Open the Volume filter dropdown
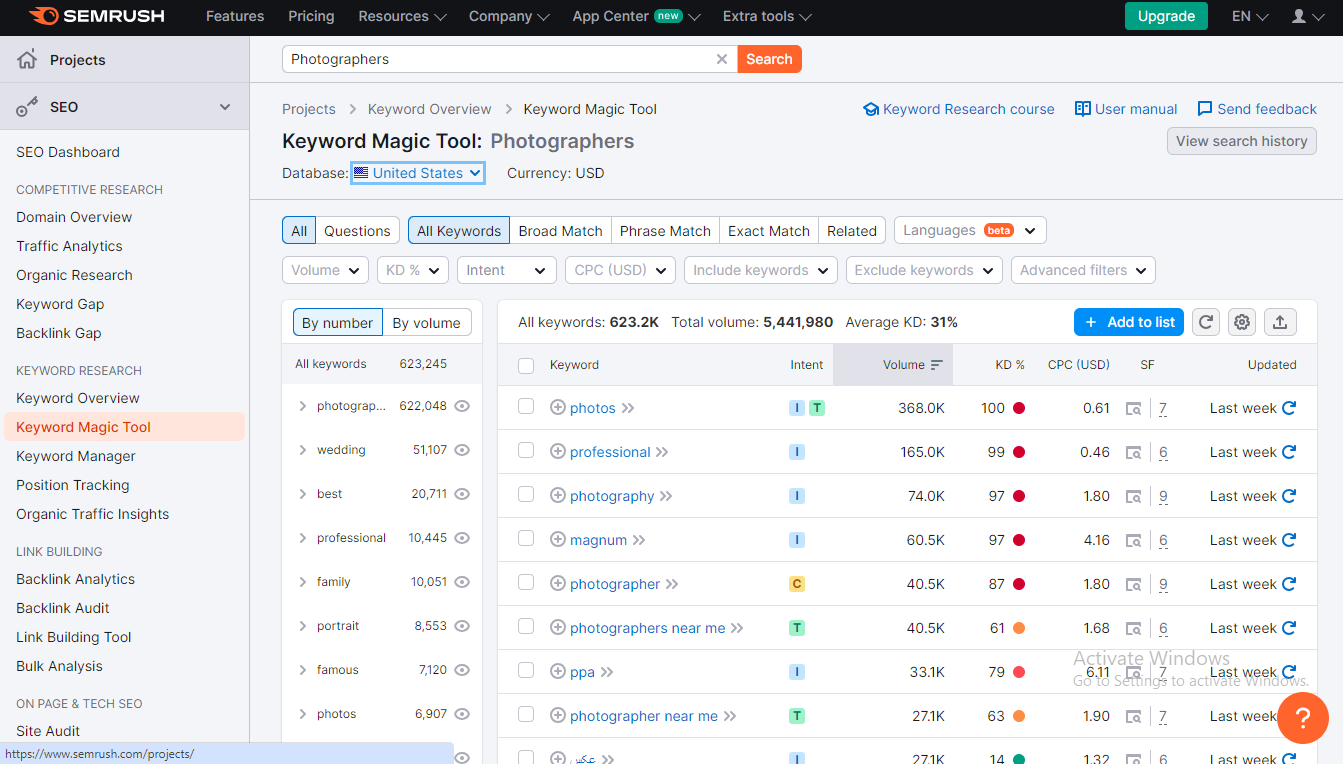The image size is (1343, 764). pos(325,270)
